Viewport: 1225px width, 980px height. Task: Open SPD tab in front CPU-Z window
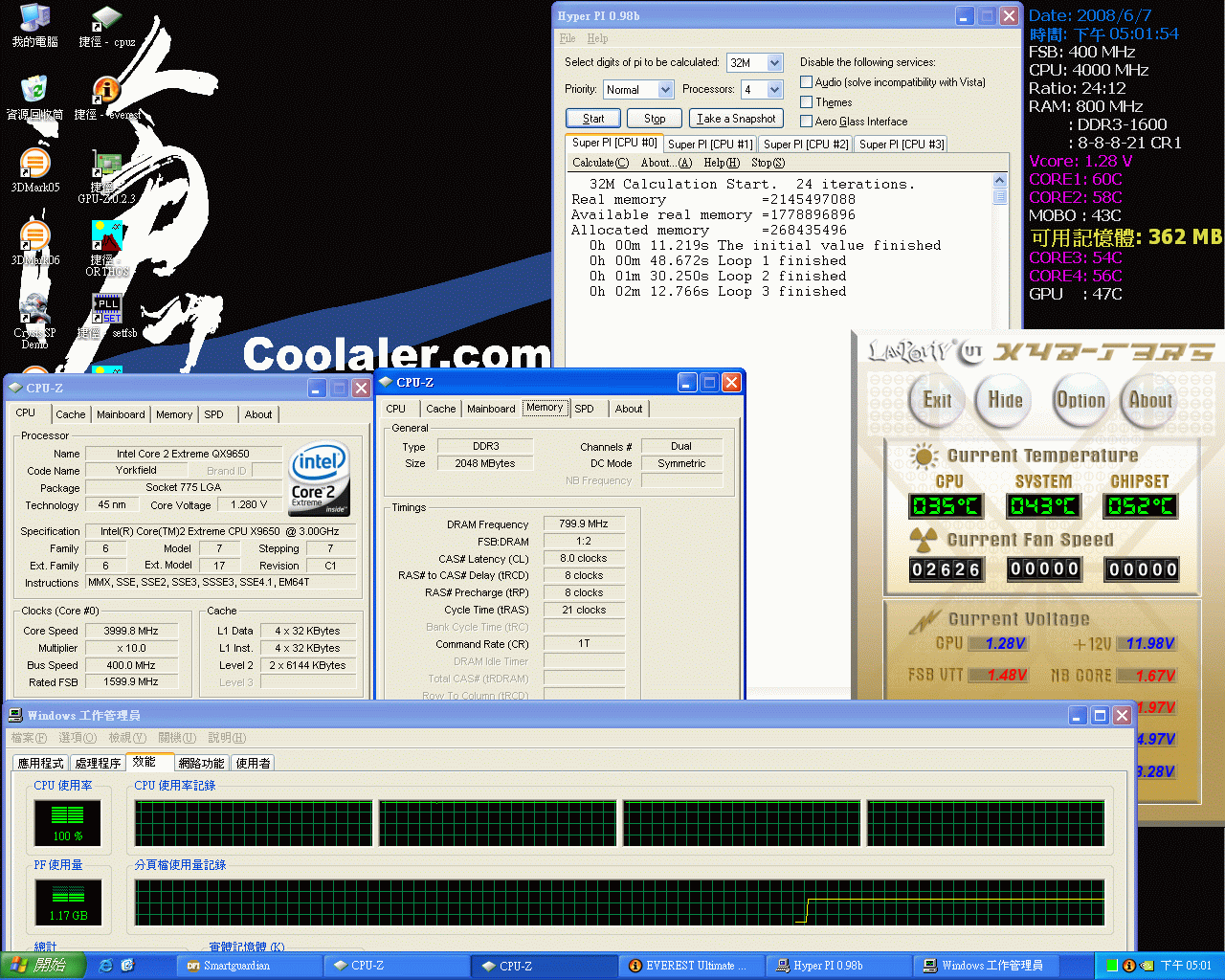tap(584, 409)
